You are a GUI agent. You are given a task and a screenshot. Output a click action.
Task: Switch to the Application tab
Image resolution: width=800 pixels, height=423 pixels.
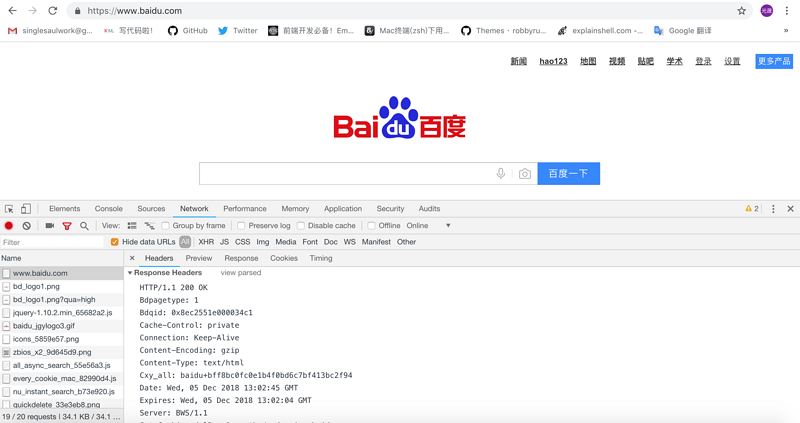tap(343, 209)
